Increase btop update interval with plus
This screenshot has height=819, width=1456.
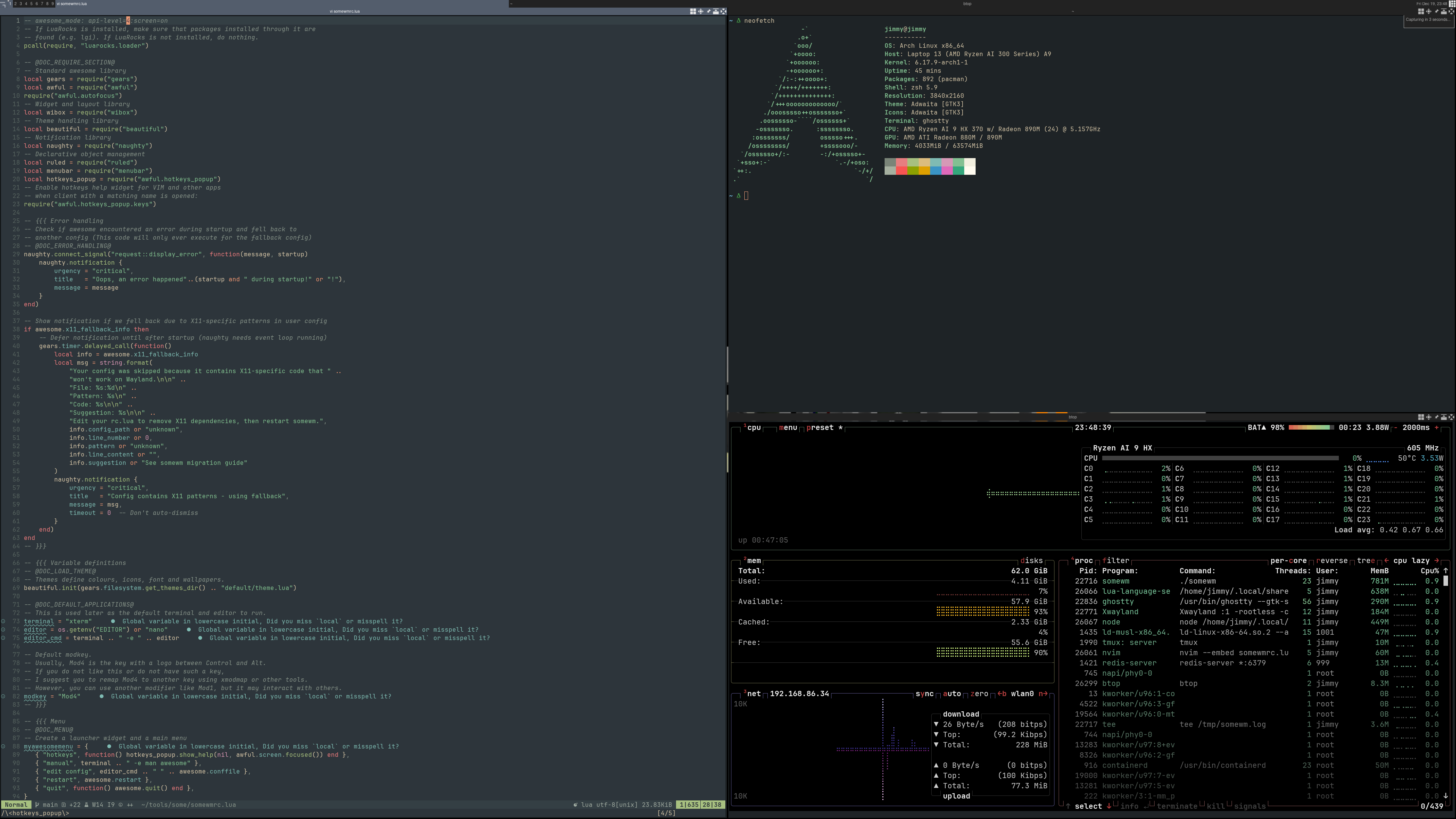click(x=1437, y=428)
